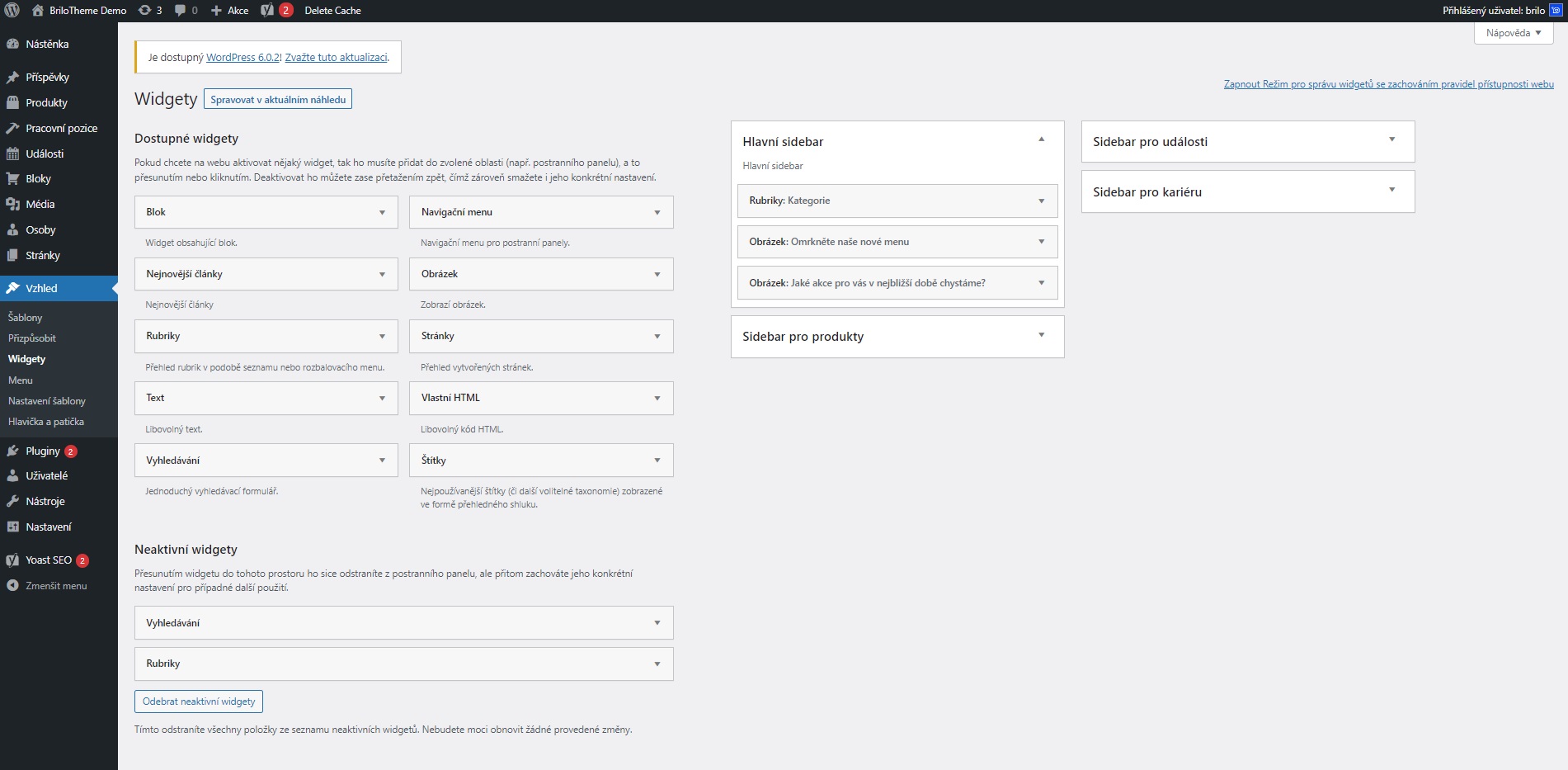Viewport: 1568px width, 770px height.
Task: Expand the Rubriky: Kategorie widget
Action: (x=1041, y=201)
